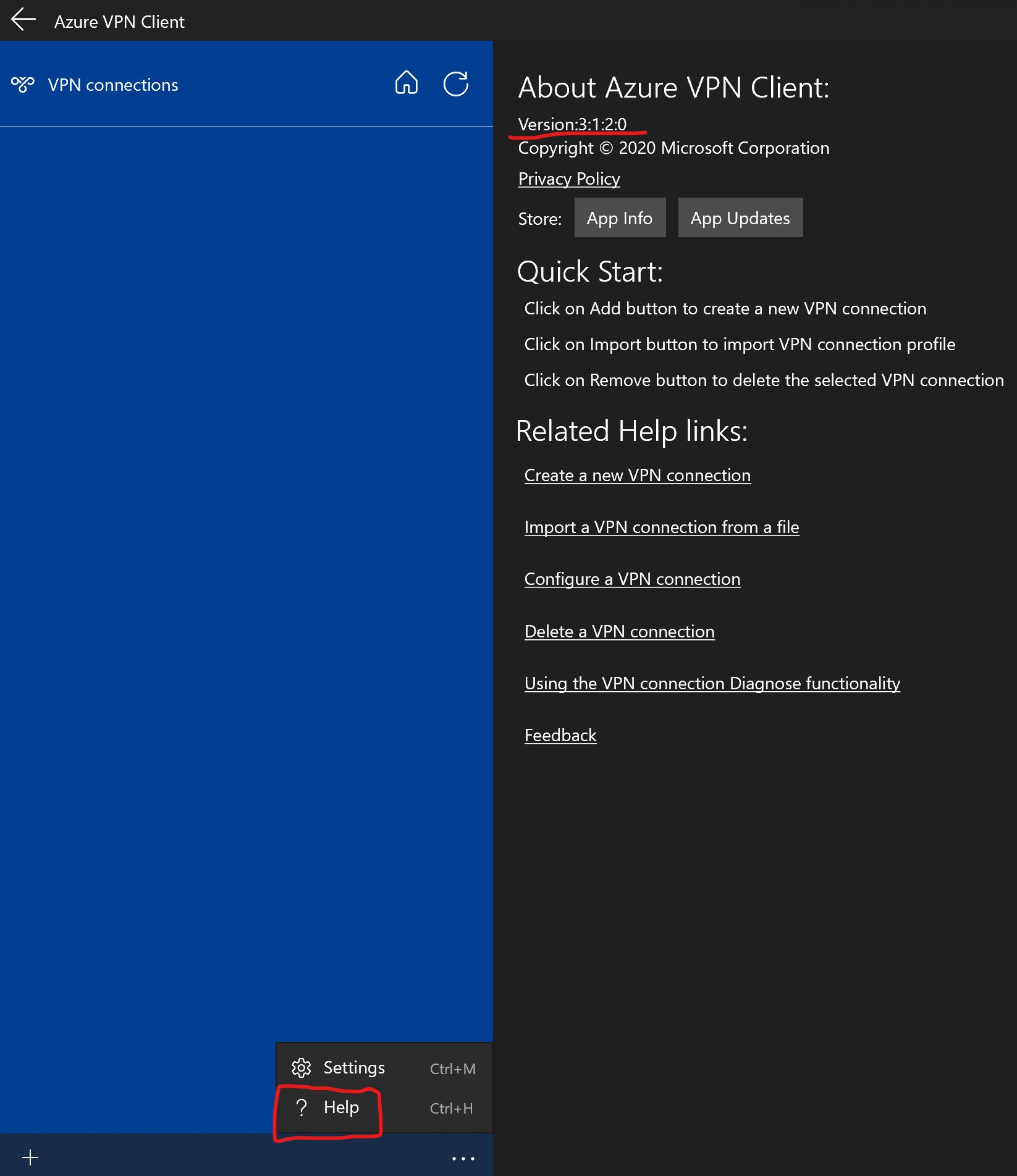Click the back arrow in title bar
The height and width of the screenshot is (1176, 1017).
23,19
